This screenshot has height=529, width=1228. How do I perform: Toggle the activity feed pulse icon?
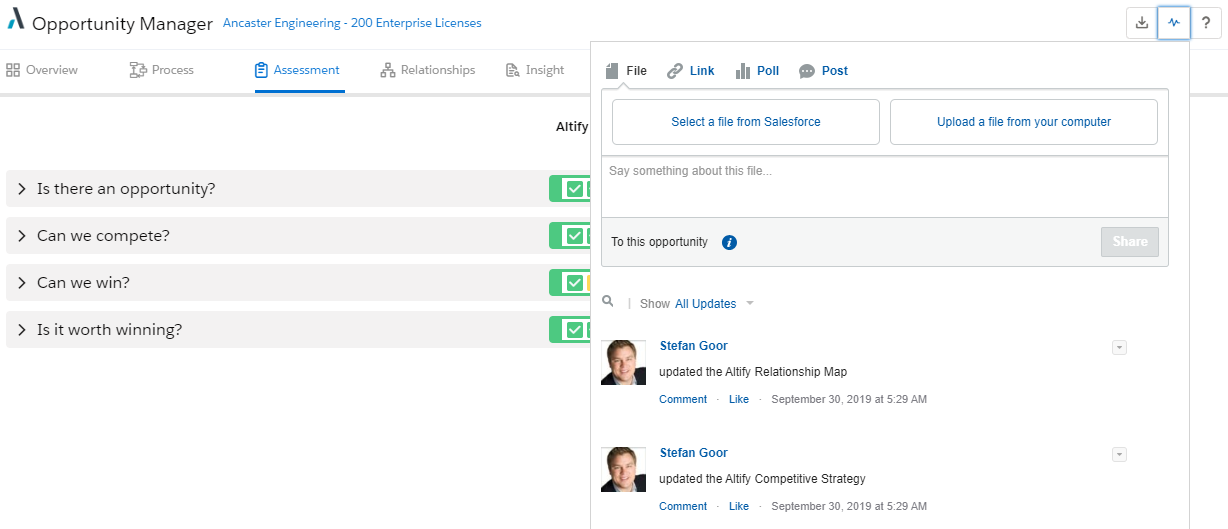(x=1174, y=23)
